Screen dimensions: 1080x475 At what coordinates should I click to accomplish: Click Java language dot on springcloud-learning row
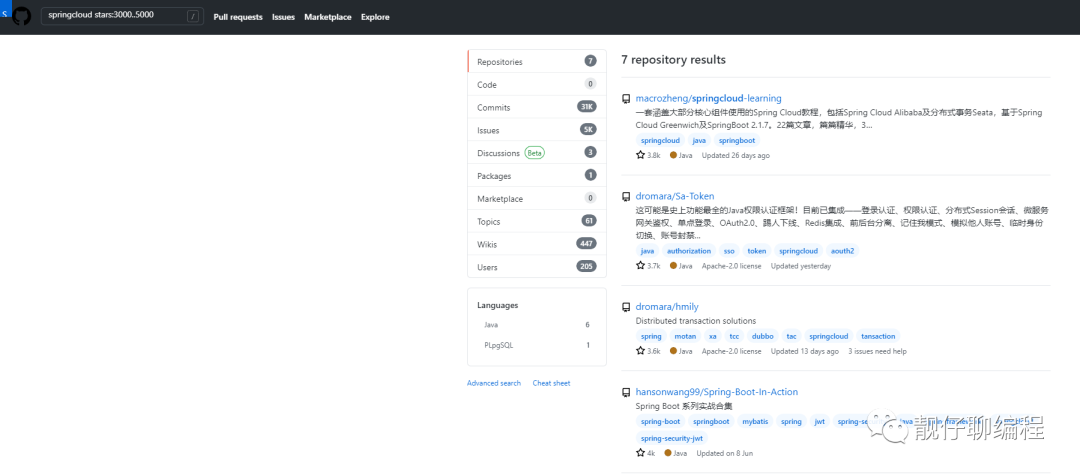[673, 156]
